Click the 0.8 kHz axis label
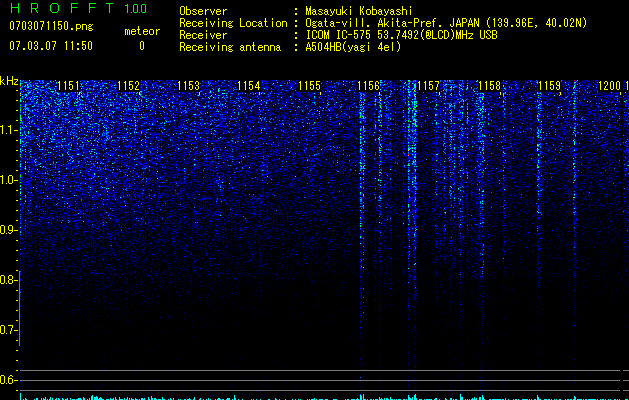 point(7,280)
